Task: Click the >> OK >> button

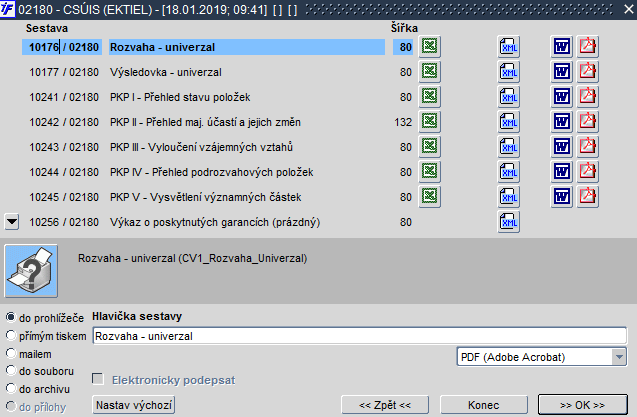Action: pyautogui.click(x=583, y=405)
